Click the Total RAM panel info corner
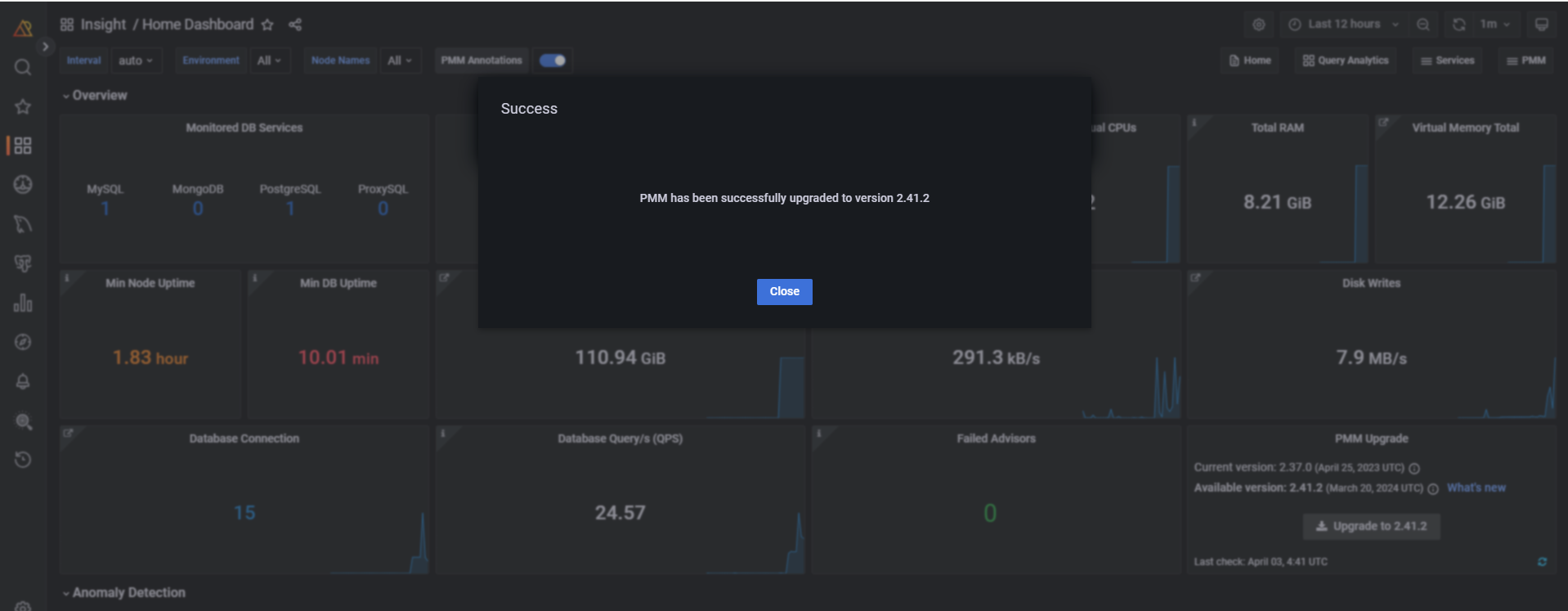Screen dimensions: 1568x611 (x=1194, y=123)
